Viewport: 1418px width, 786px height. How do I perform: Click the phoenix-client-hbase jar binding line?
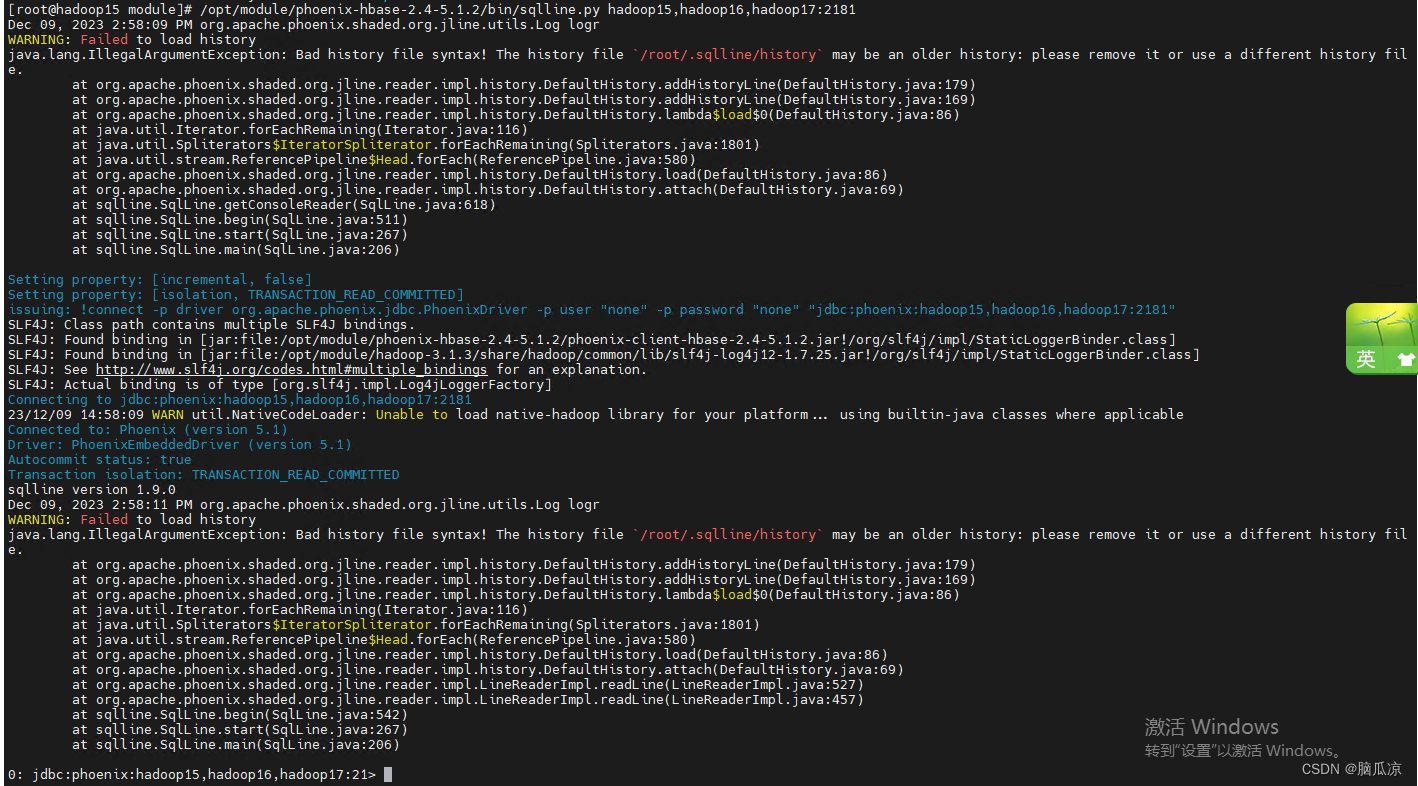(x=591, y=339)
